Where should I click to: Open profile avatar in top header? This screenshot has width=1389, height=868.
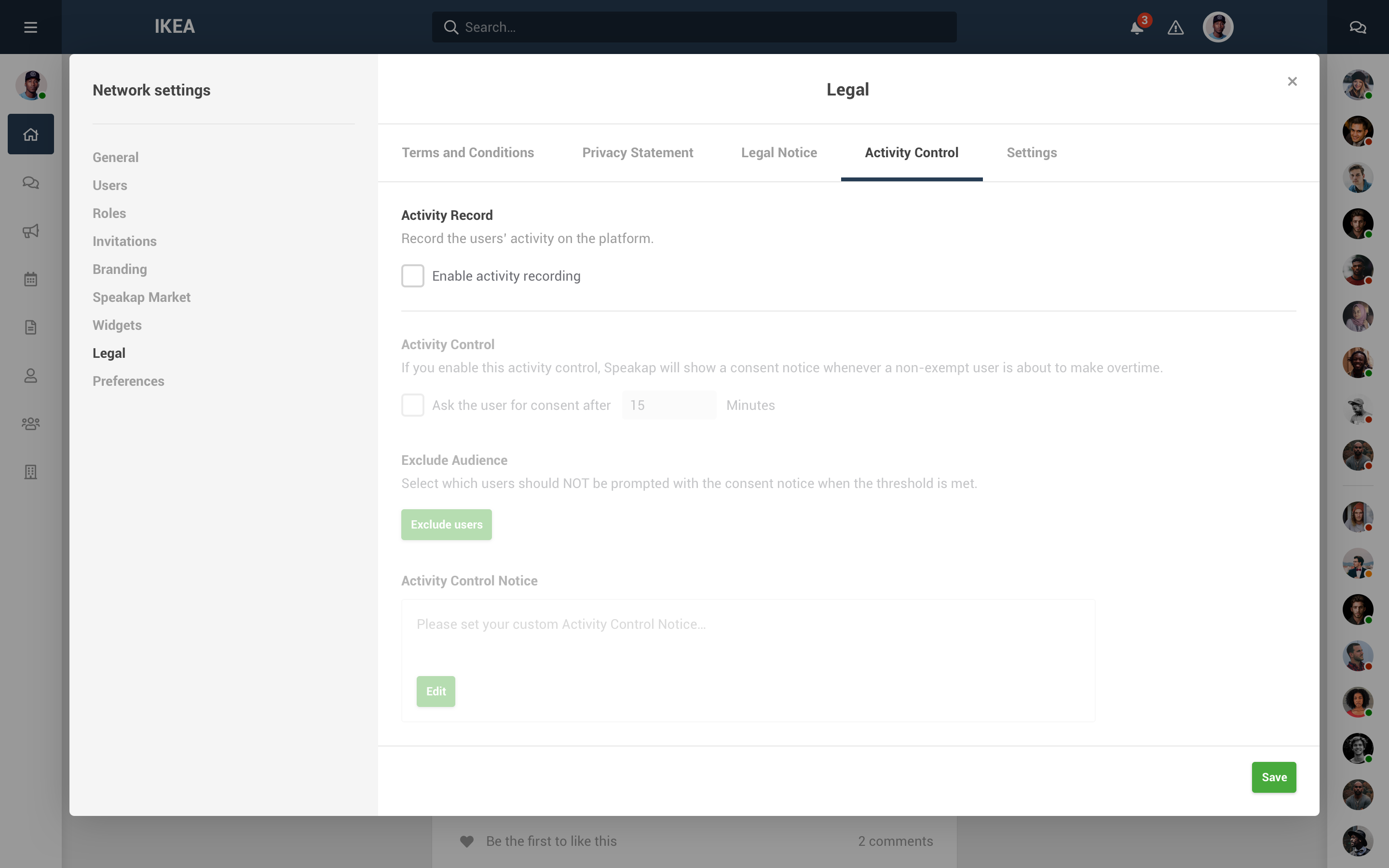[x=1218, y=27]
